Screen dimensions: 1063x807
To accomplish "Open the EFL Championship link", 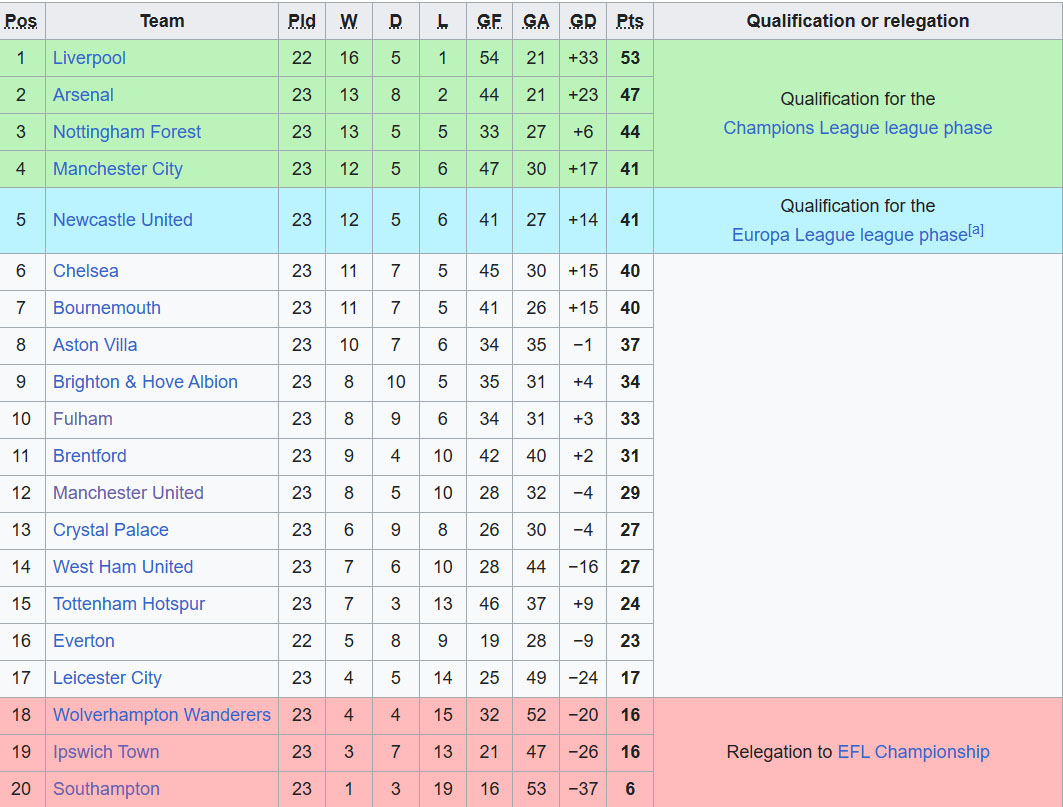I will [913, 752].
